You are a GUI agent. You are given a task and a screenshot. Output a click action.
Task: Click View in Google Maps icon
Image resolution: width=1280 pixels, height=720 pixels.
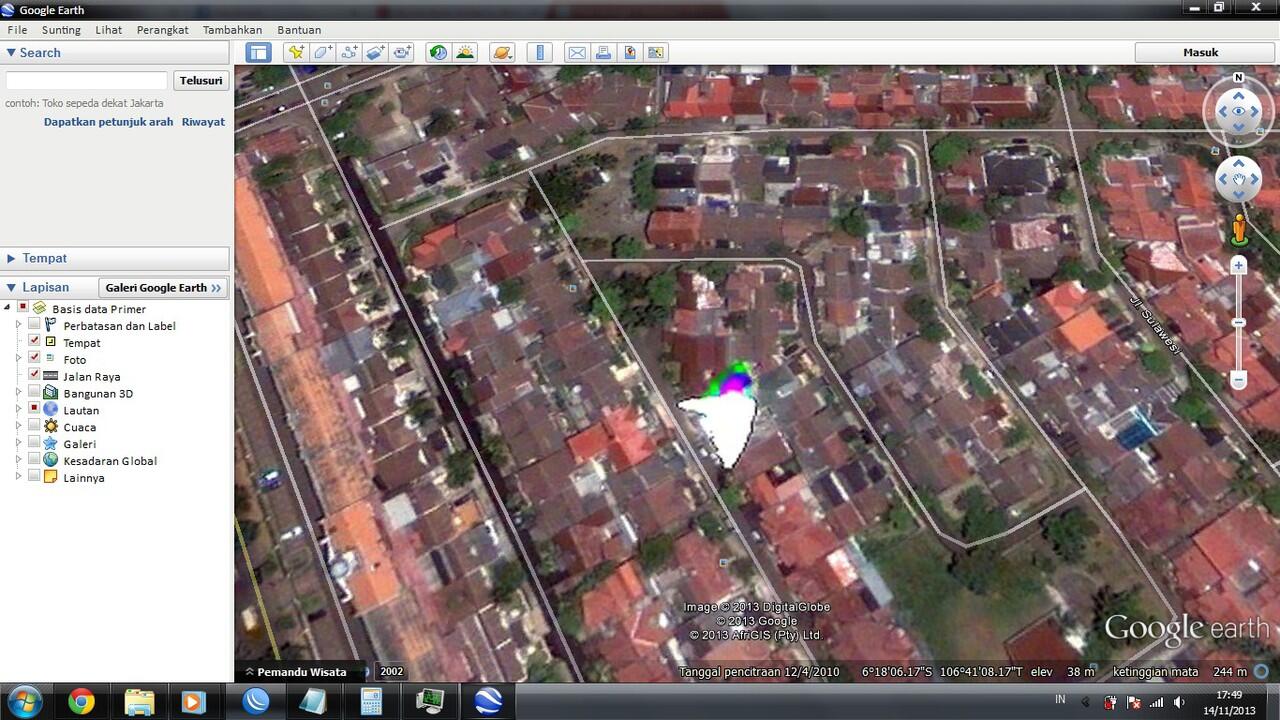pyautogui.click(x=656, y=53)
